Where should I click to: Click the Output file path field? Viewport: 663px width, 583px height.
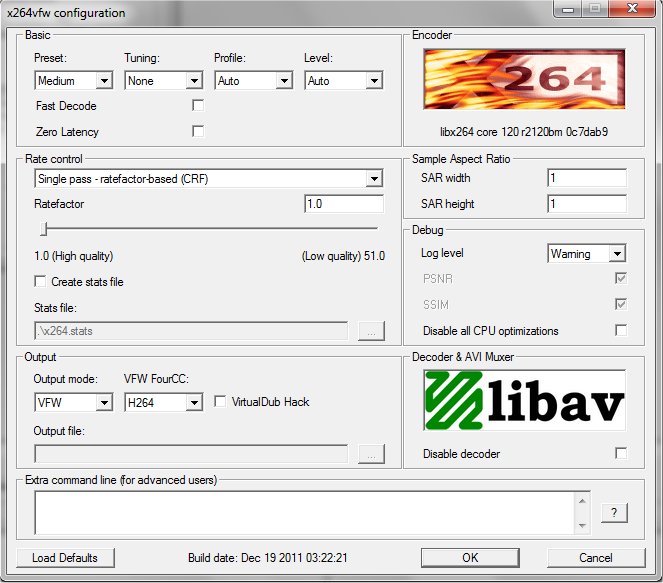pyautogui.click(x=191, y=454)
